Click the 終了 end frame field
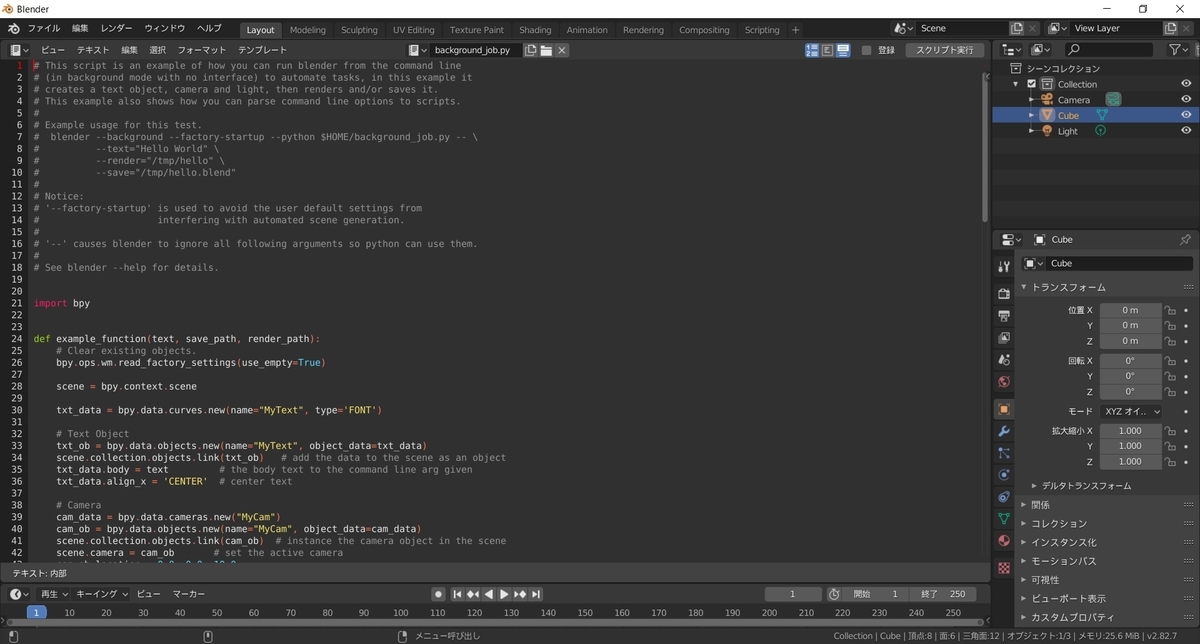 (x=944, y=594)
